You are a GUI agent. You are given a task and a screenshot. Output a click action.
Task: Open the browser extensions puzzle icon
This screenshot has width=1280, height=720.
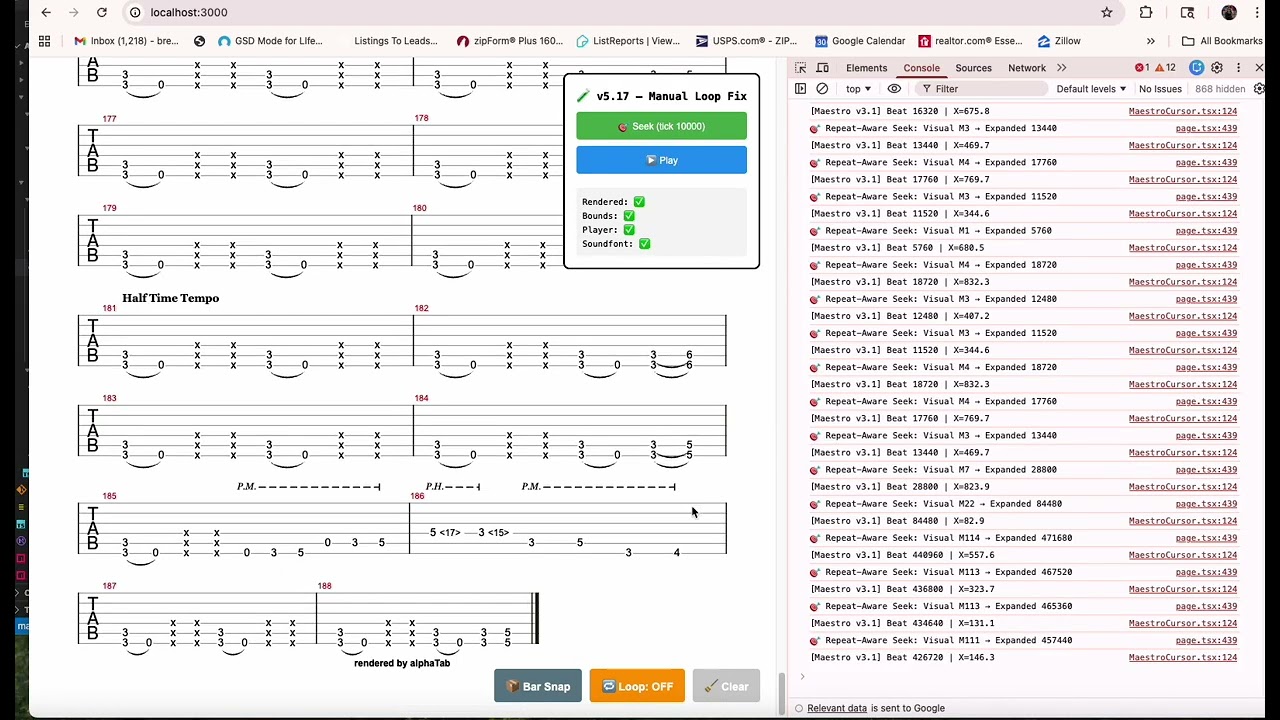point(1146,12)
